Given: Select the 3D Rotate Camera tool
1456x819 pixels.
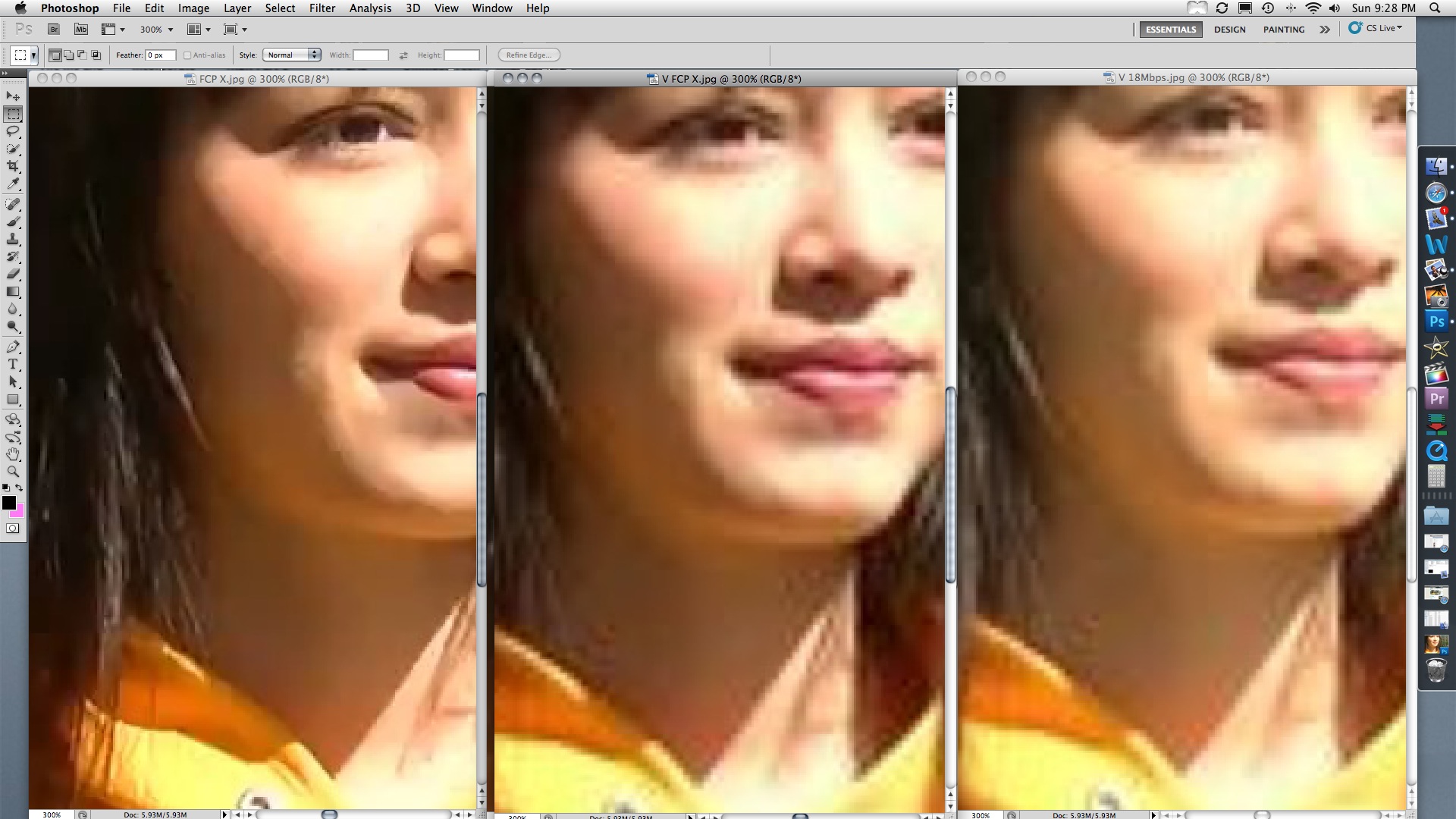Looking at the screenshot, I should point(13,438).
